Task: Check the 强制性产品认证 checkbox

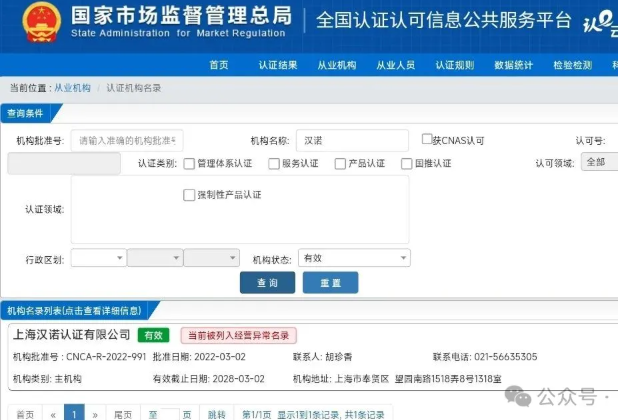Action: pos(189,195)
